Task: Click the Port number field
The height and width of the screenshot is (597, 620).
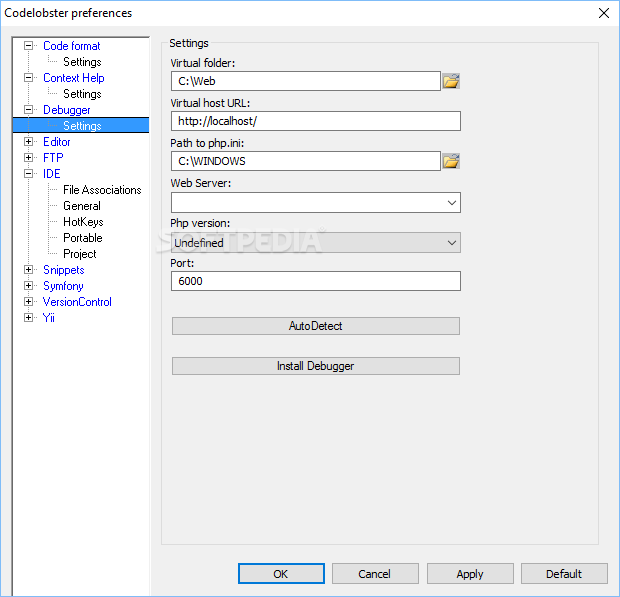Action: point(316,281)
